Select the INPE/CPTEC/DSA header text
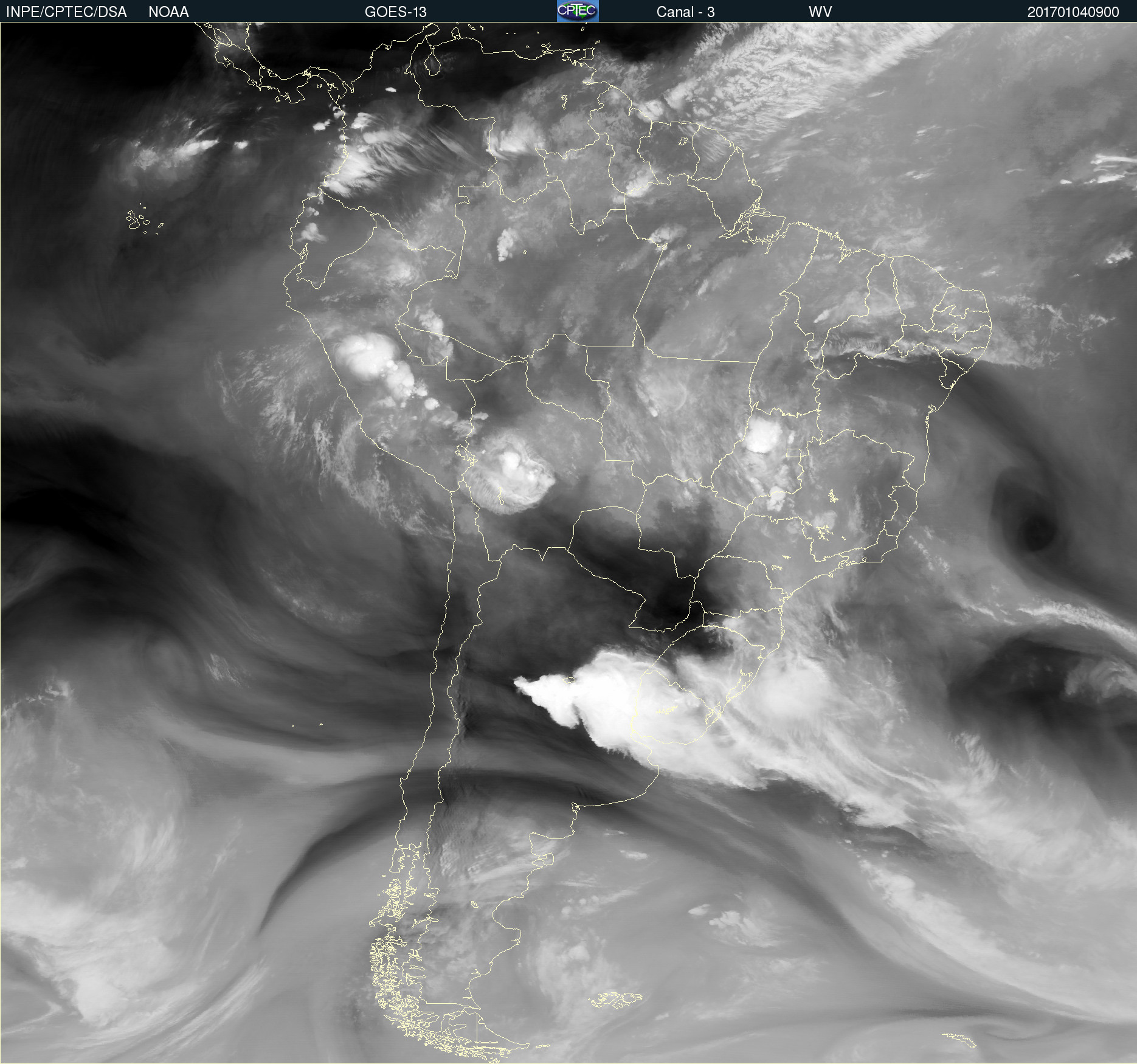The height and width of the screenshot is (1064, 1137). [66, 12]
